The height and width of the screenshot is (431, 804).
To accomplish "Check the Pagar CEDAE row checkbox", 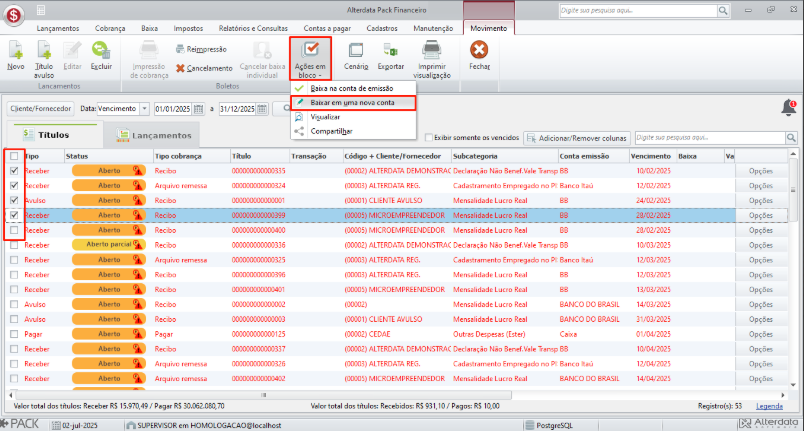I will point(14,334).
